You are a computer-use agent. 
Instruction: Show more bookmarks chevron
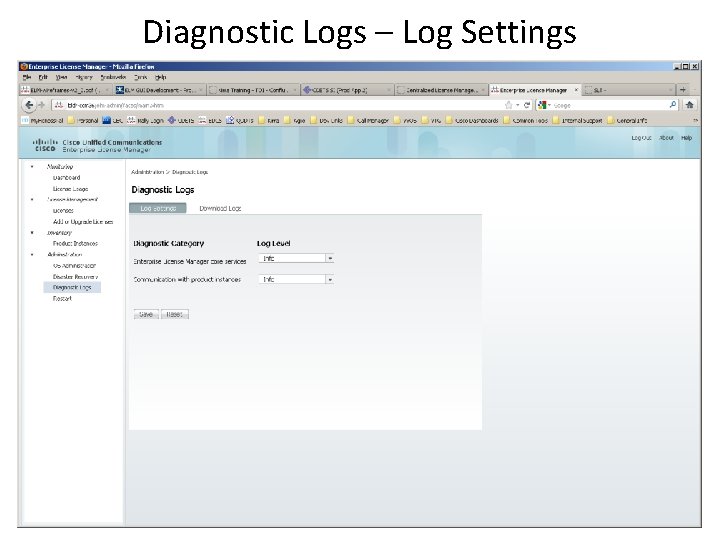695,120
